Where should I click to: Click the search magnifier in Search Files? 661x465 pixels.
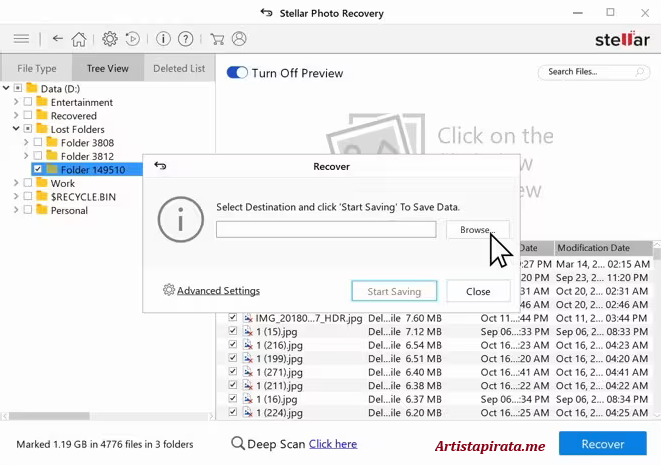coord(640,72)
